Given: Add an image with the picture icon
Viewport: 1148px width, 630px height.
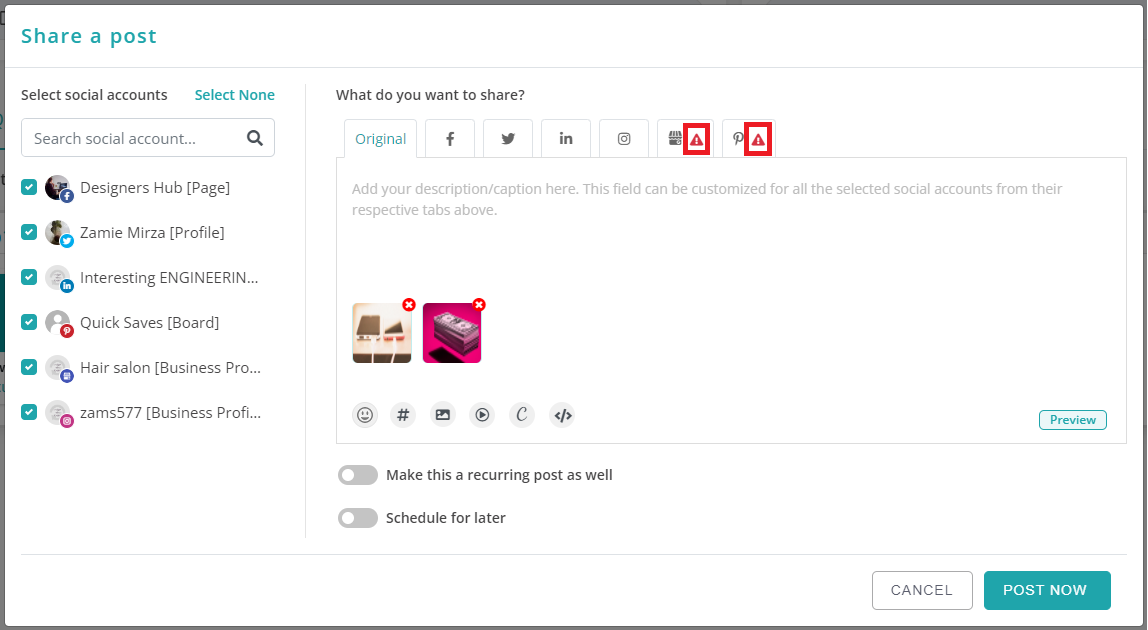Looking at the screenshot, I should [443, 415].
